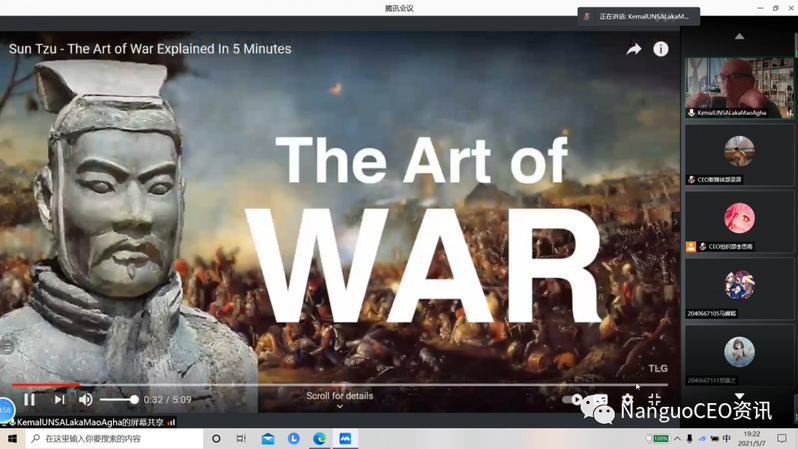Image resolution: width=798 pixels, height=449 pixels.
Task: Select the pink anime avatar participant tile
Action: tap(739, 222)
